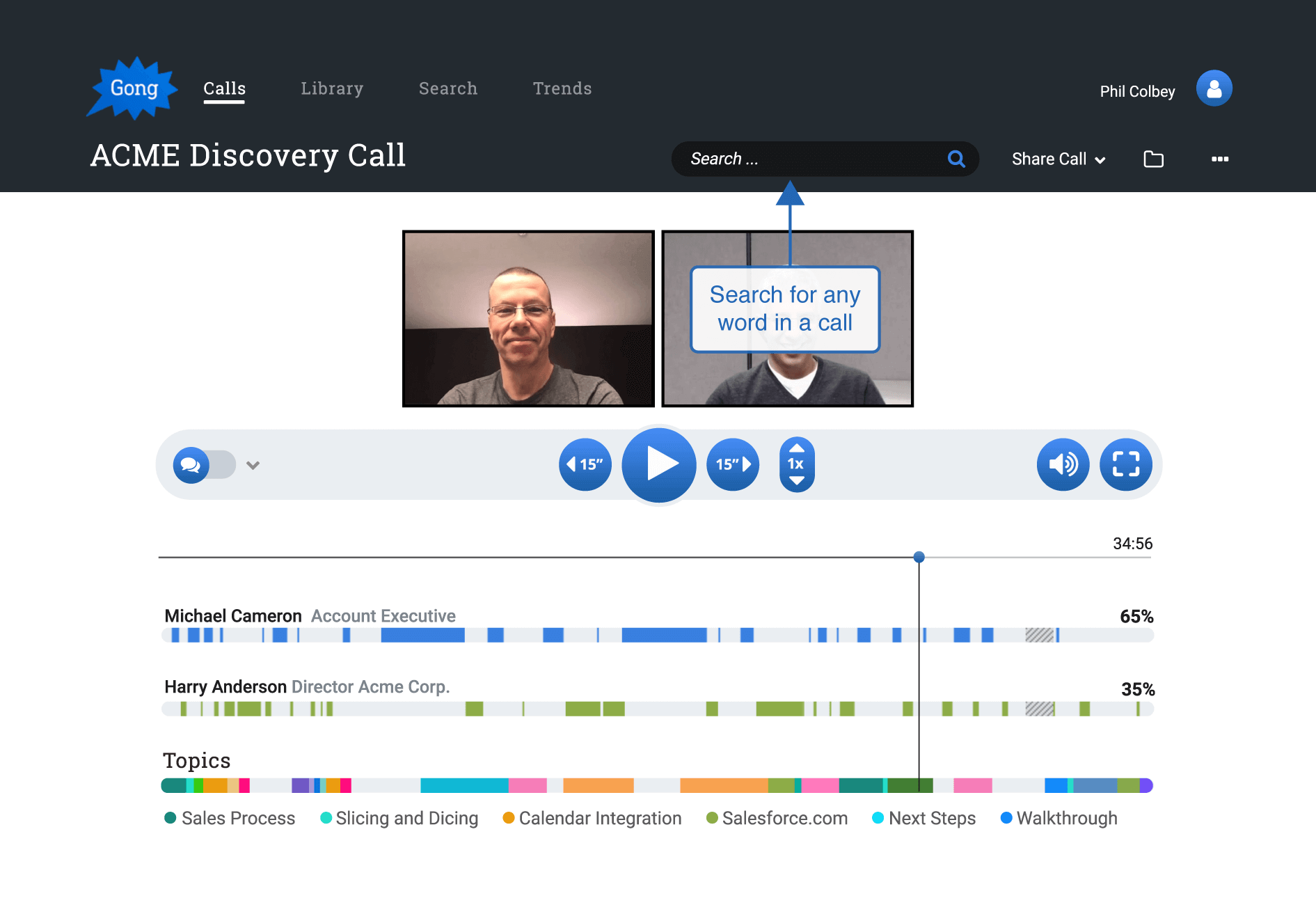Select the Slicing and Dicing topic legend
1316x905 pixels.
click(399, 818)
